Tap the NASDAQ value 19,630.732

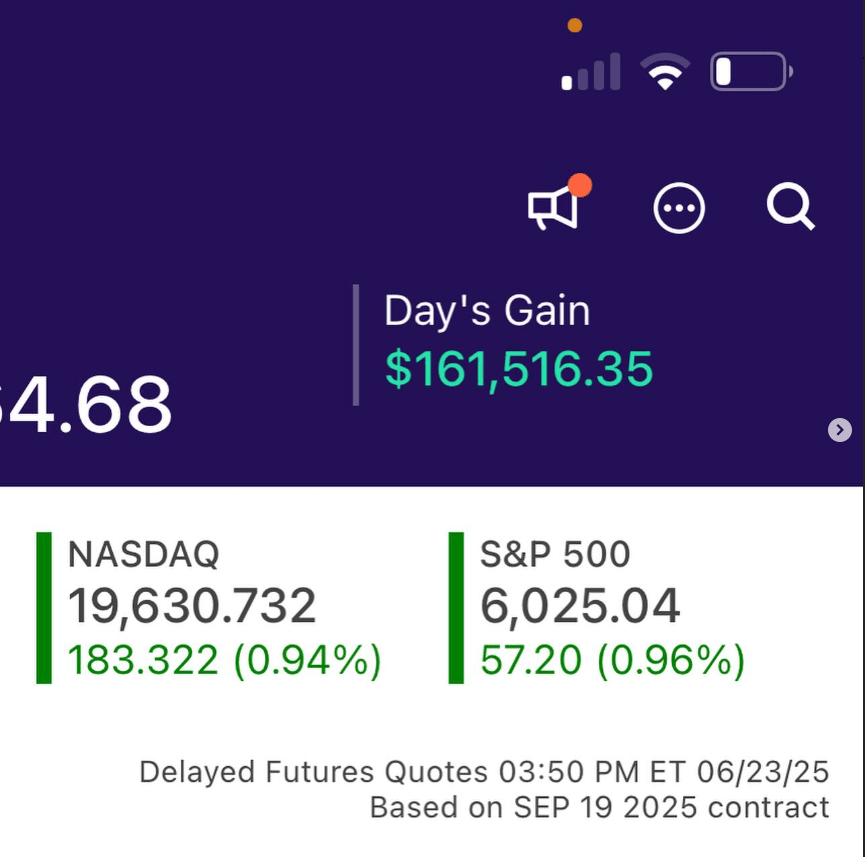[x=192, y=606]
